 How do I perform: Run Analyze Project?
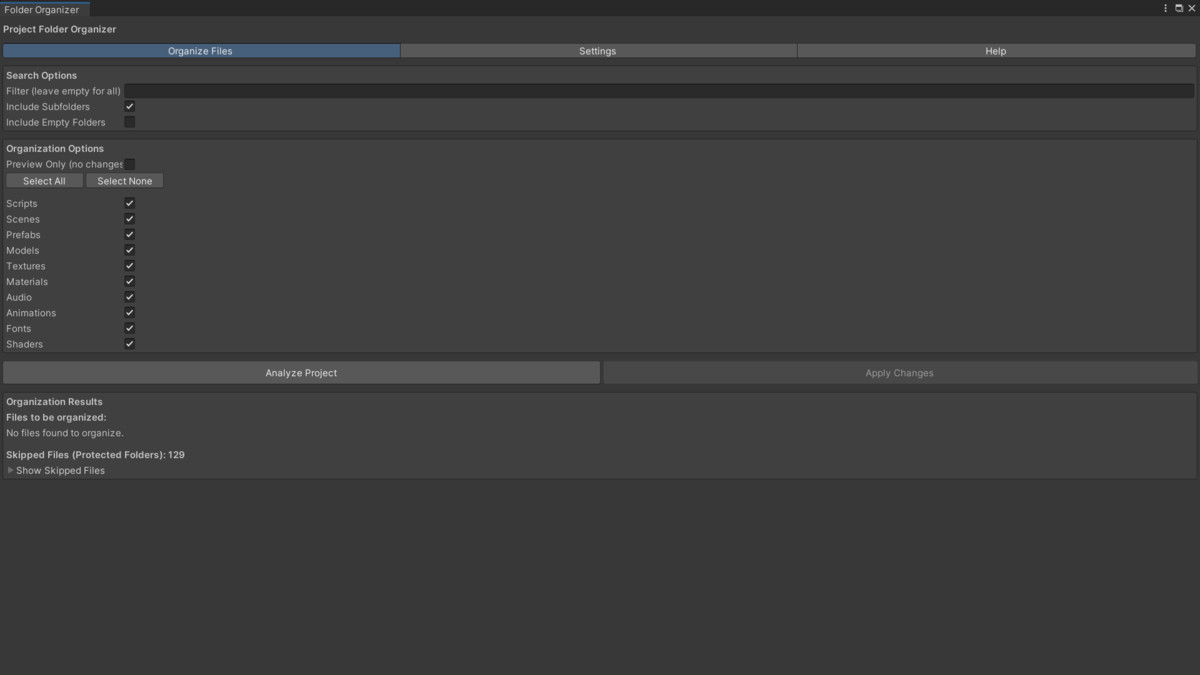301,372
